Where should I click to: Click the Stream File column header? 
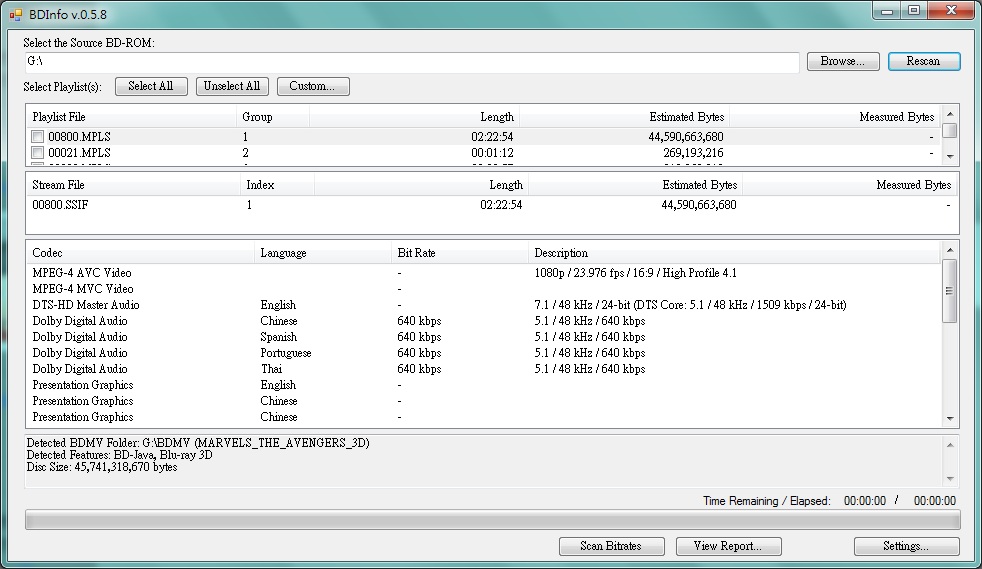[133, 185]
